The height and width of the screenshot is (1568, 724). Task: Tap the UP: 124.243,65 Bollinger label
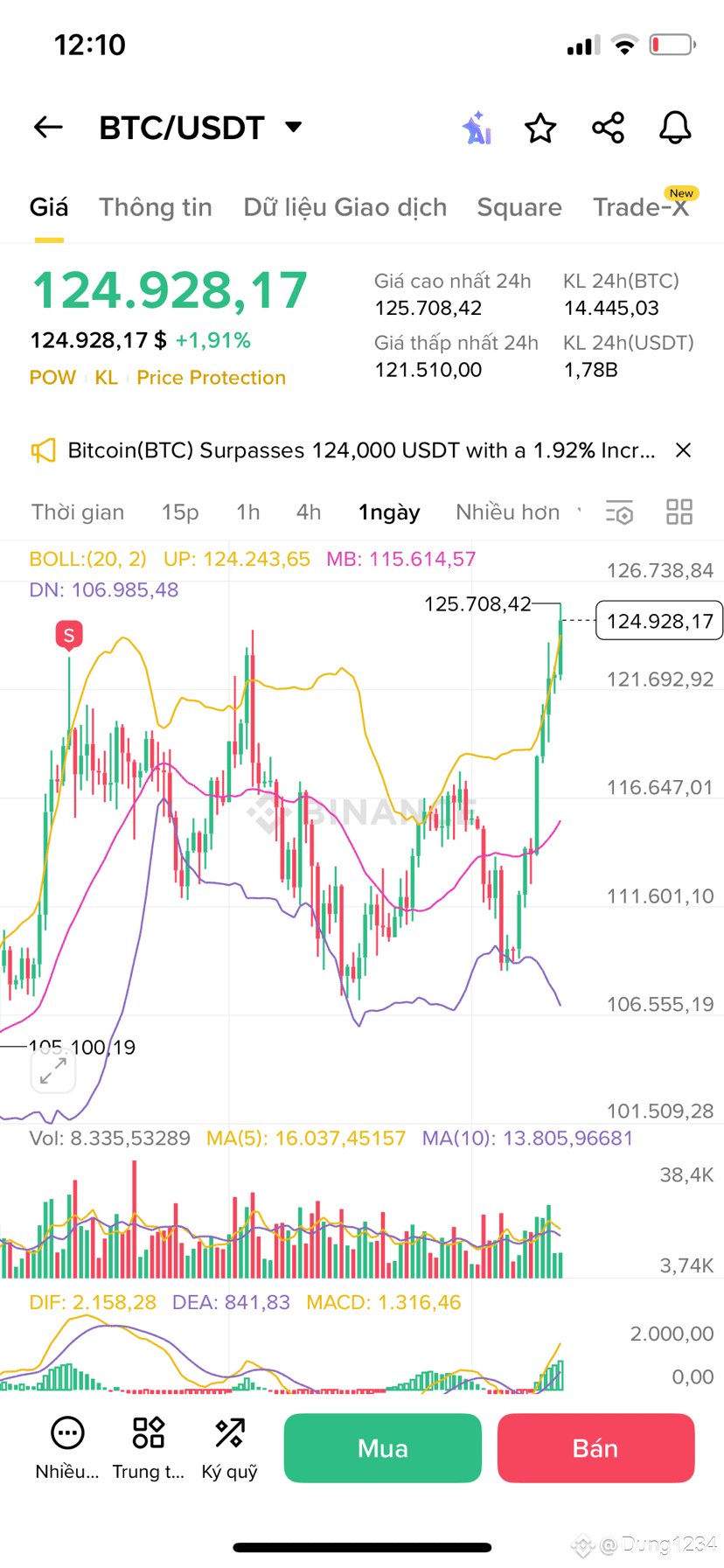237,560
